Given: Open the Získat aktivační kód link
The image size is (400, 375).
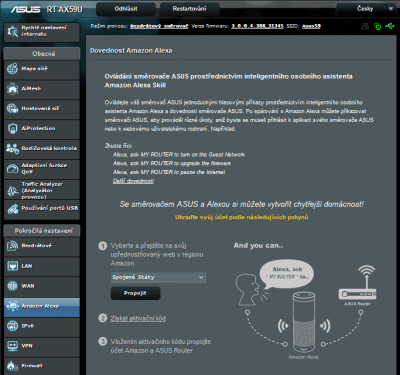Looking at the screenshot, I should [138, 318].
